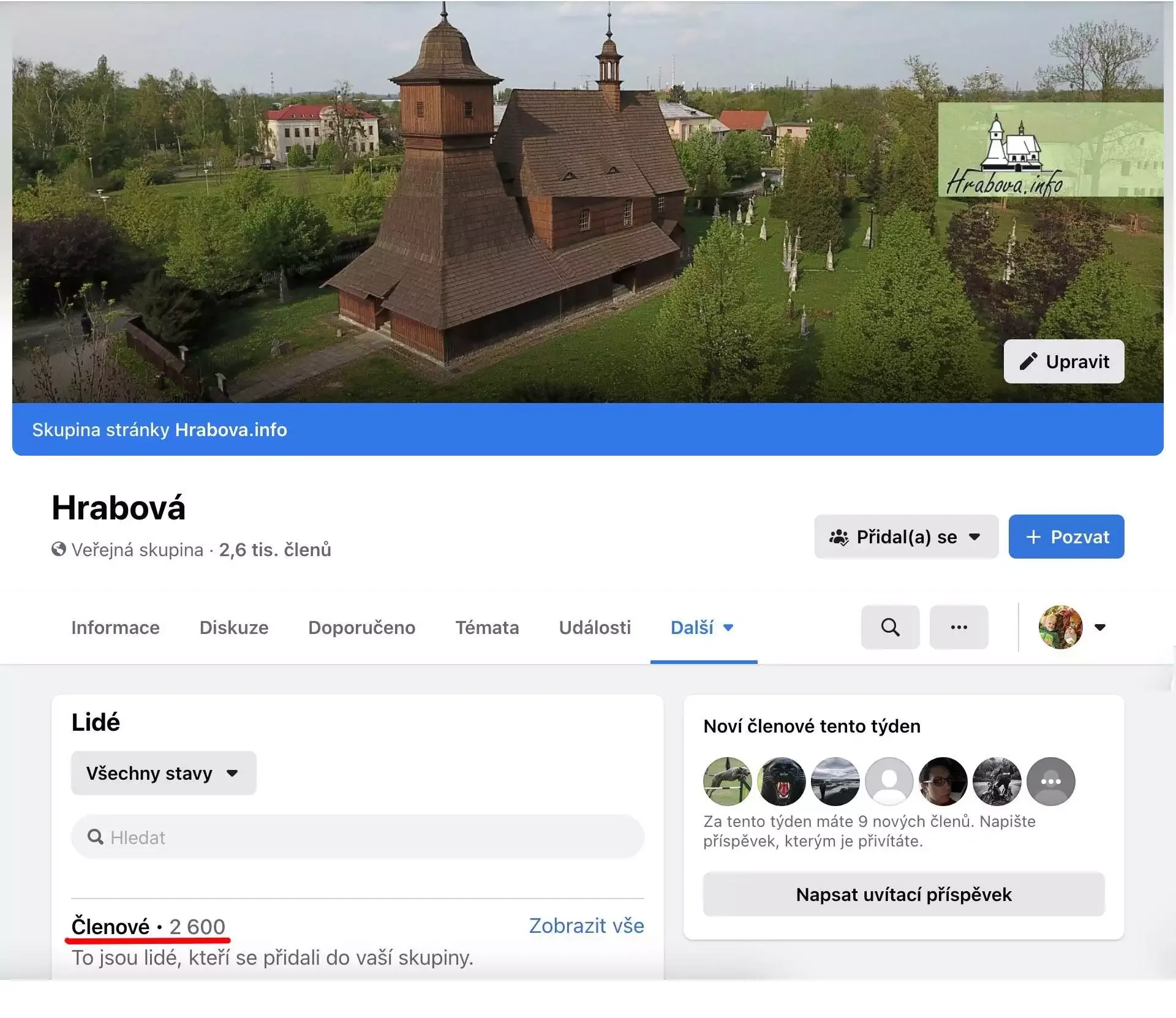1176x1018 pixels.
Task: Click the black panther member avatar
Action: tap(781, 782)
